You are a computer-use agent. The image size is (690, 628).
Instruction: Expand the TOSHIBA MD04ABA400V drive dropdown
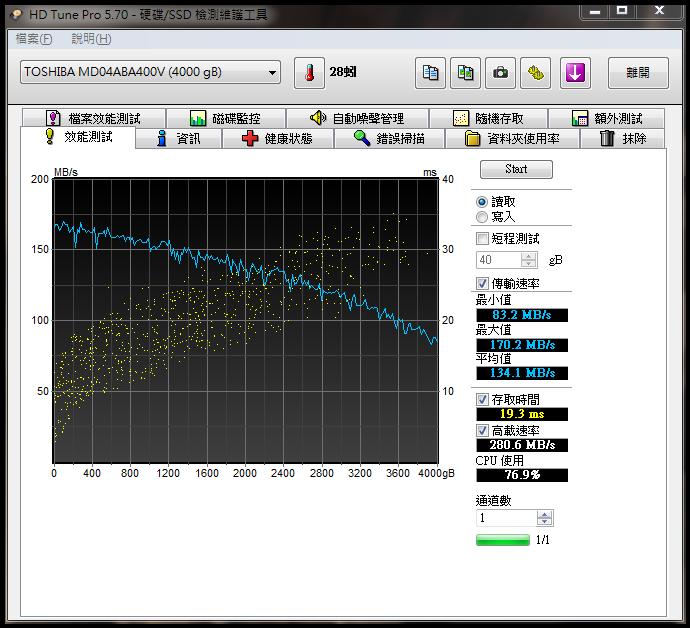[273, 73]
